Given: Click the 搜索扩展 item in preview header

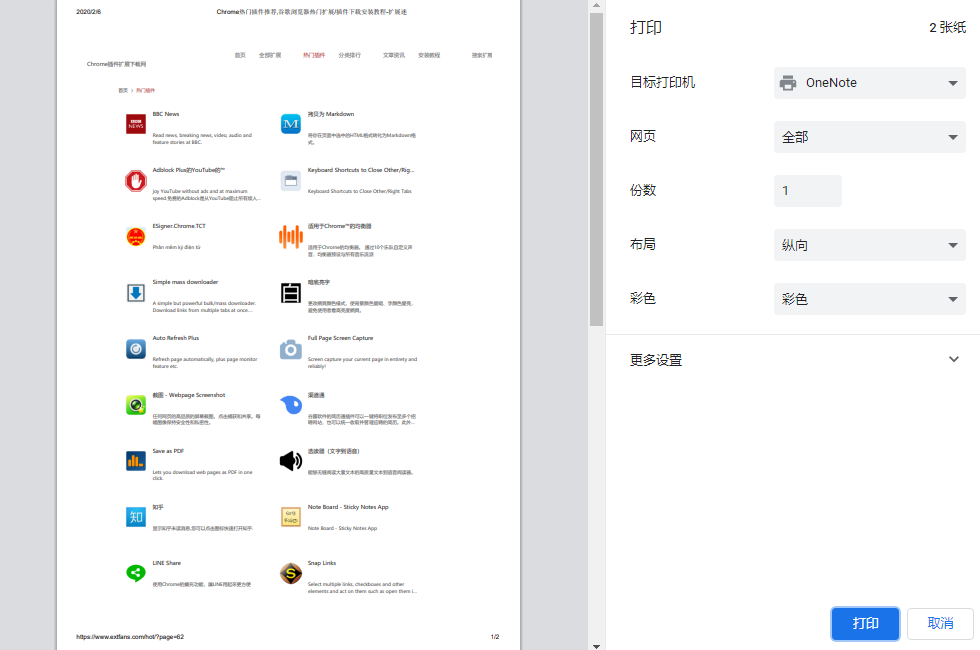Looking at the screenshot, I should click(482, 55).
